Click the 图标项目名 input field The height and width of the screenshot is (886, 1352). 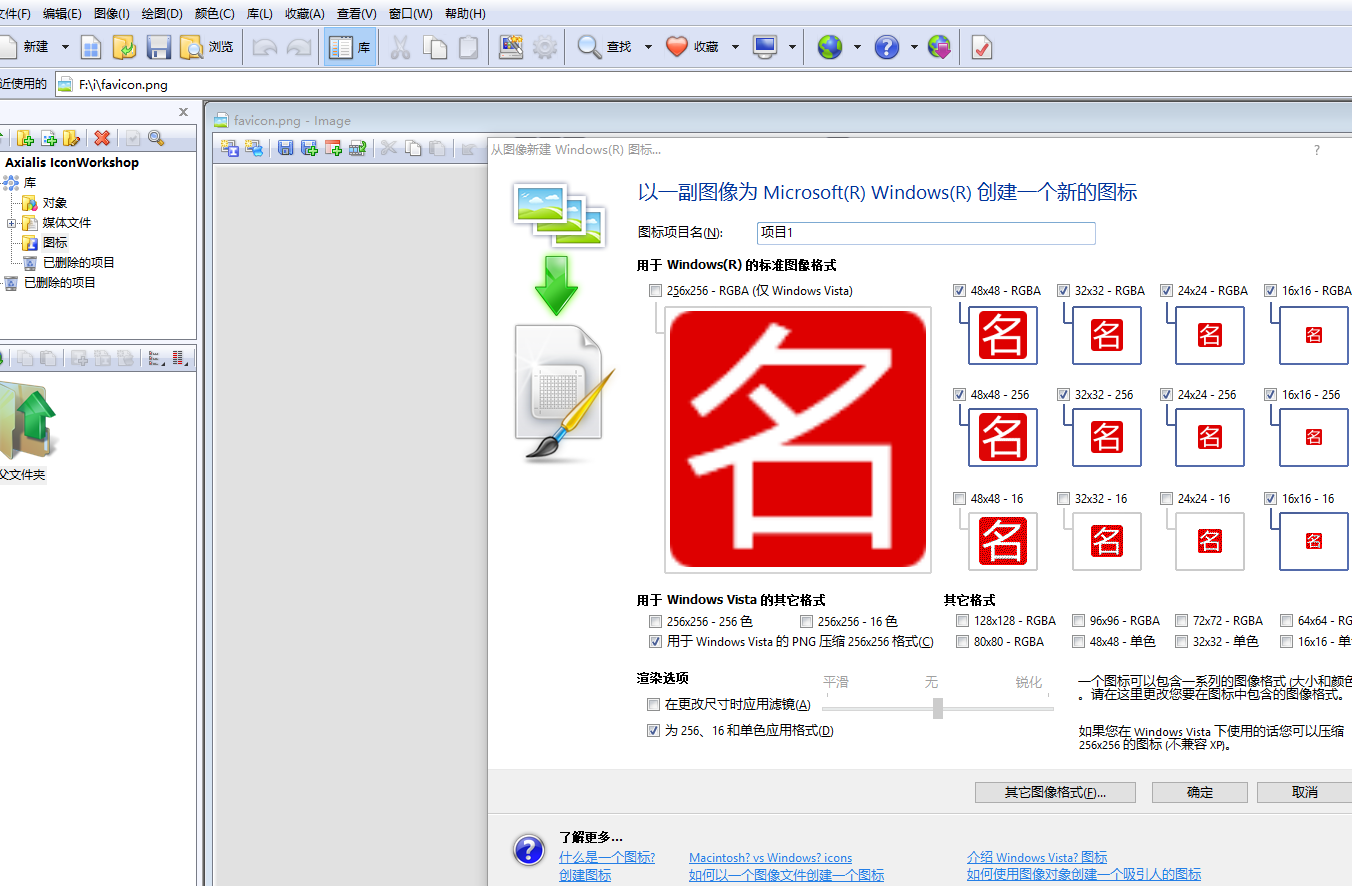point(926,233)
